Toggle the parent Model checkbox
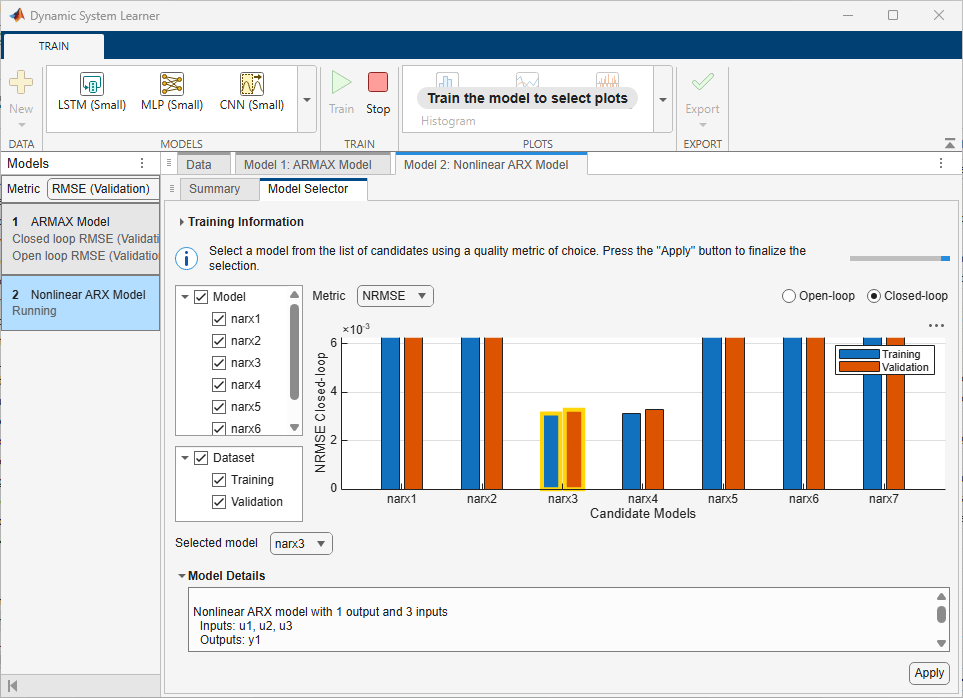963x698 pixels. [201, 297]
